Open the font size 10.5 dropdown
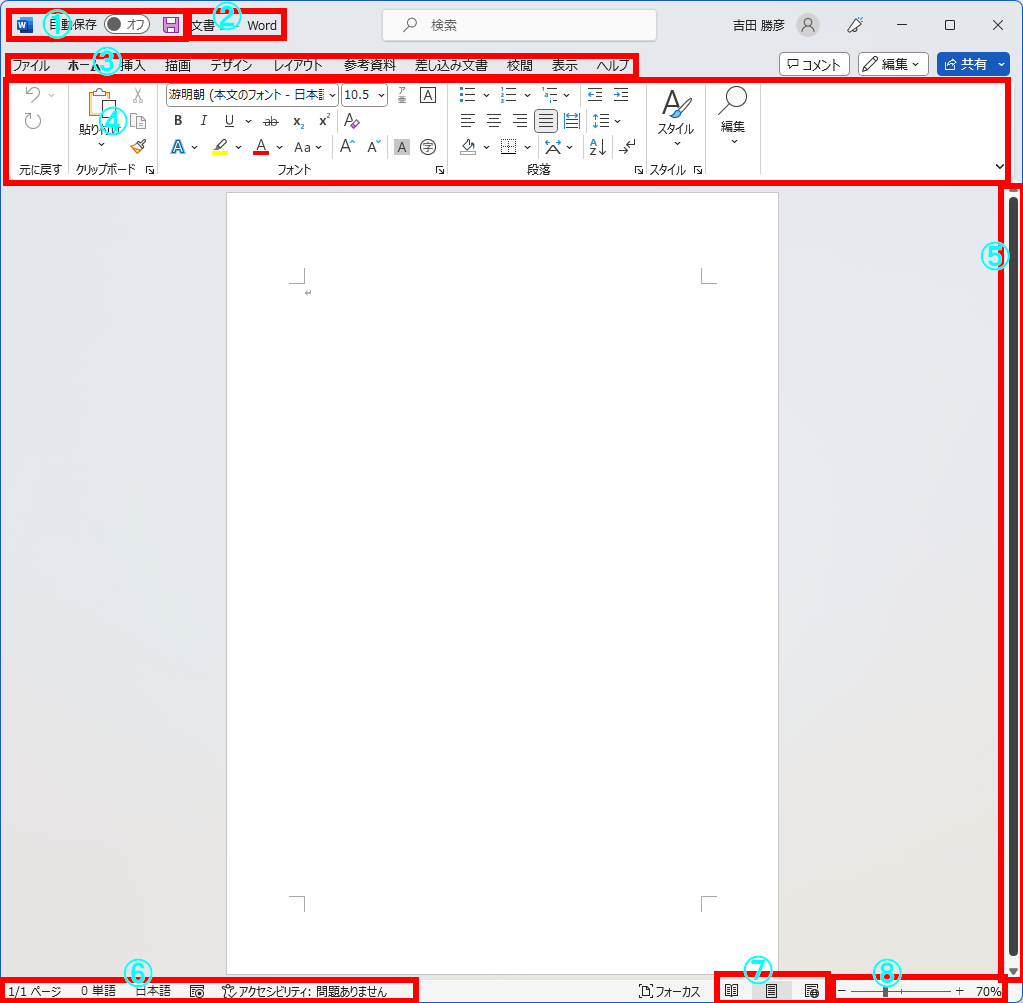 (x=382, y=95)
